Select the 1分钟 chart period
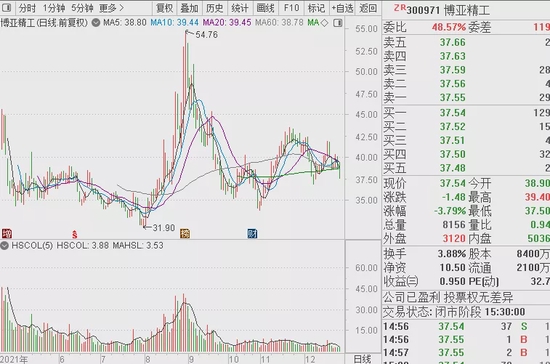Screen dimensions: 550x364 coord(54,8)
